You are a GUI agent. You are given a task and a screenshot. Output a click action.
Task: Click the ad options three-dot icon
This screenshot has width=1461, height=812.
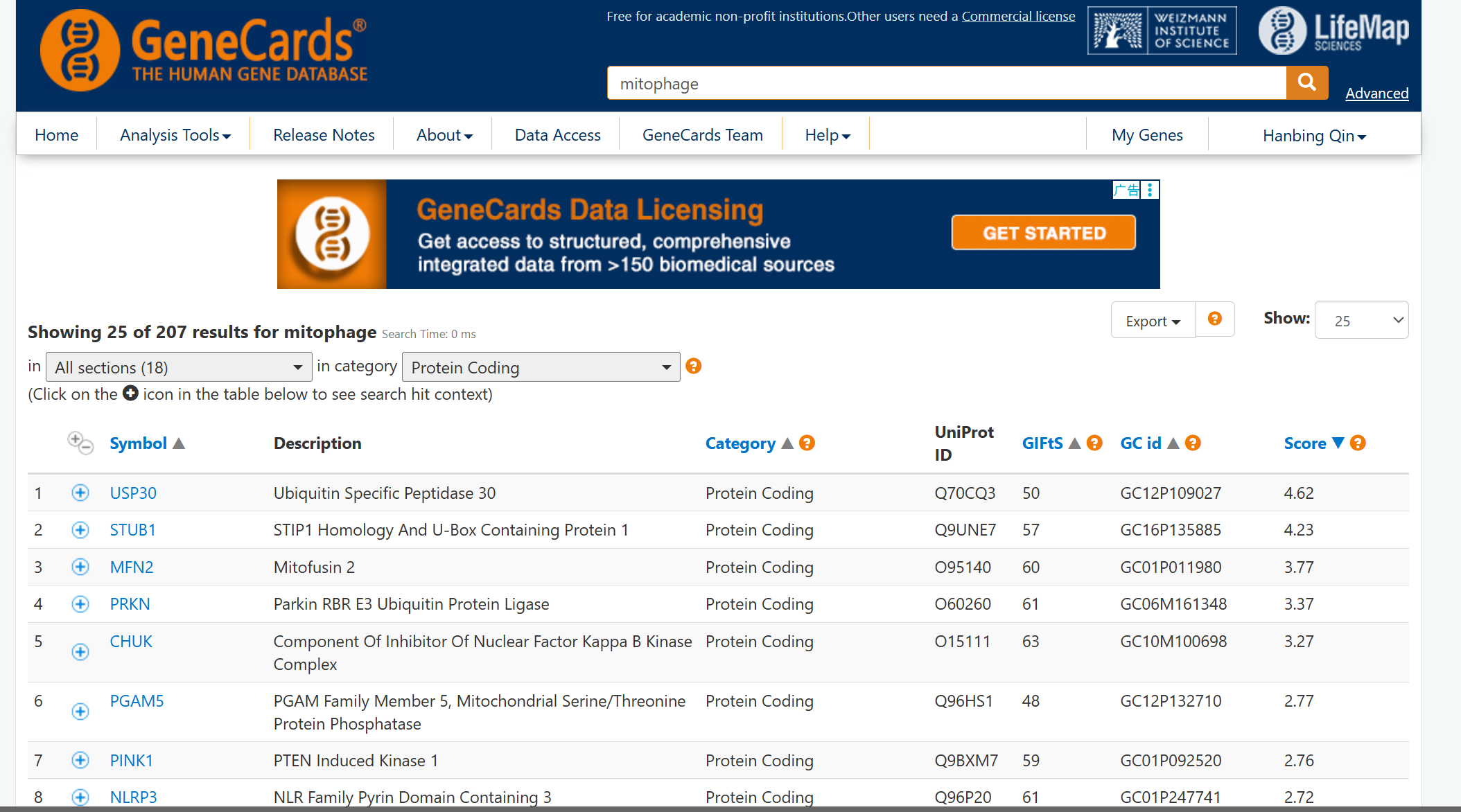1150,190
